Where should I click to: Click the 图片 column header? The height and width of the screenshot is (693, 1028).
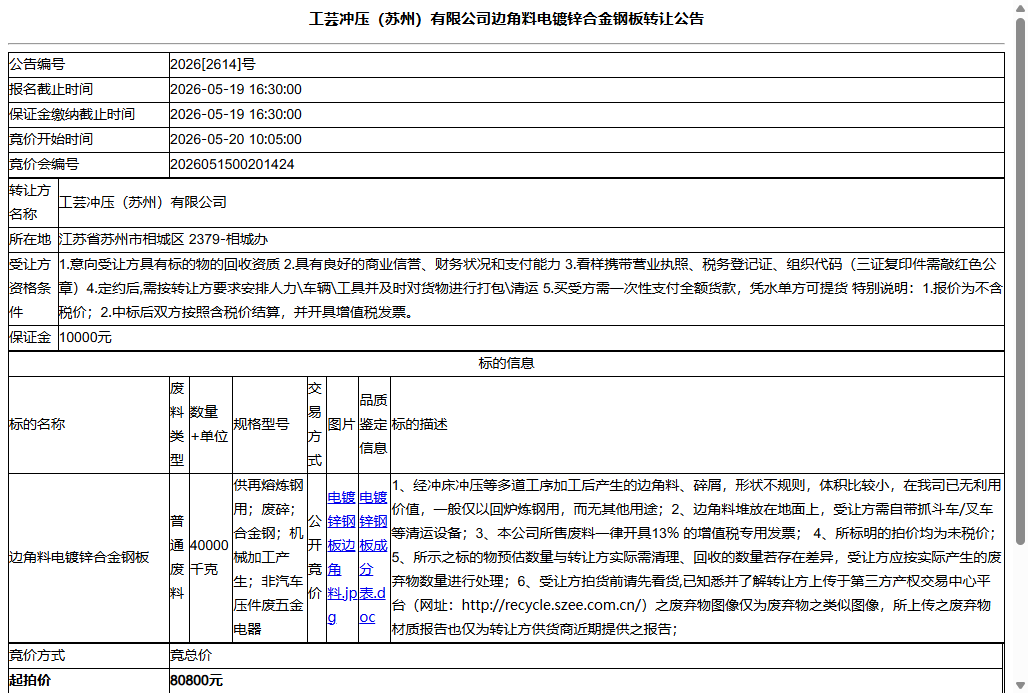click(x=342, y=425)
